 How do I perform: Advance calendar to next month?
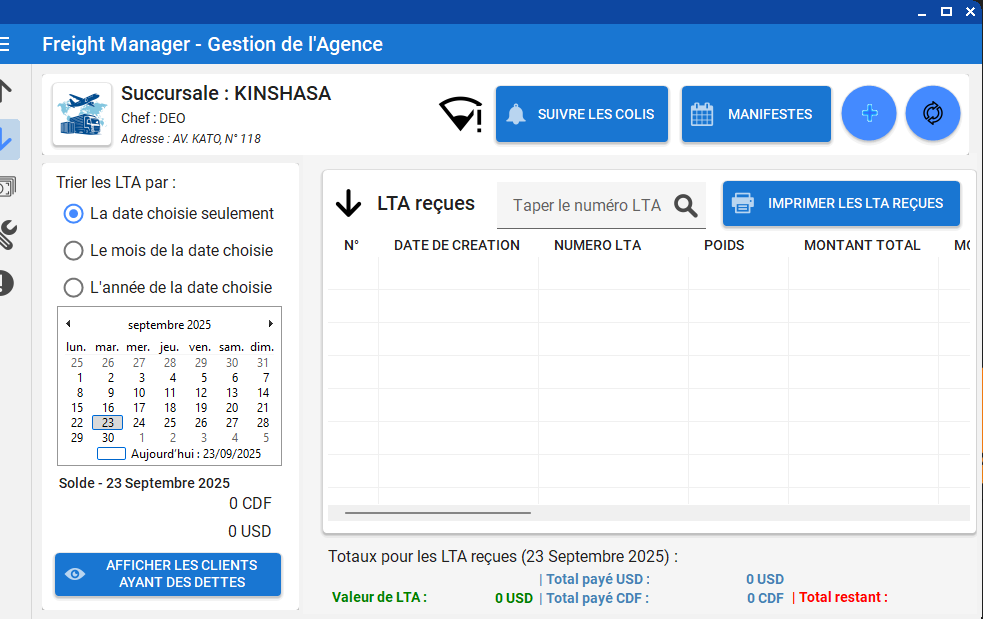(x=270, y=324)
